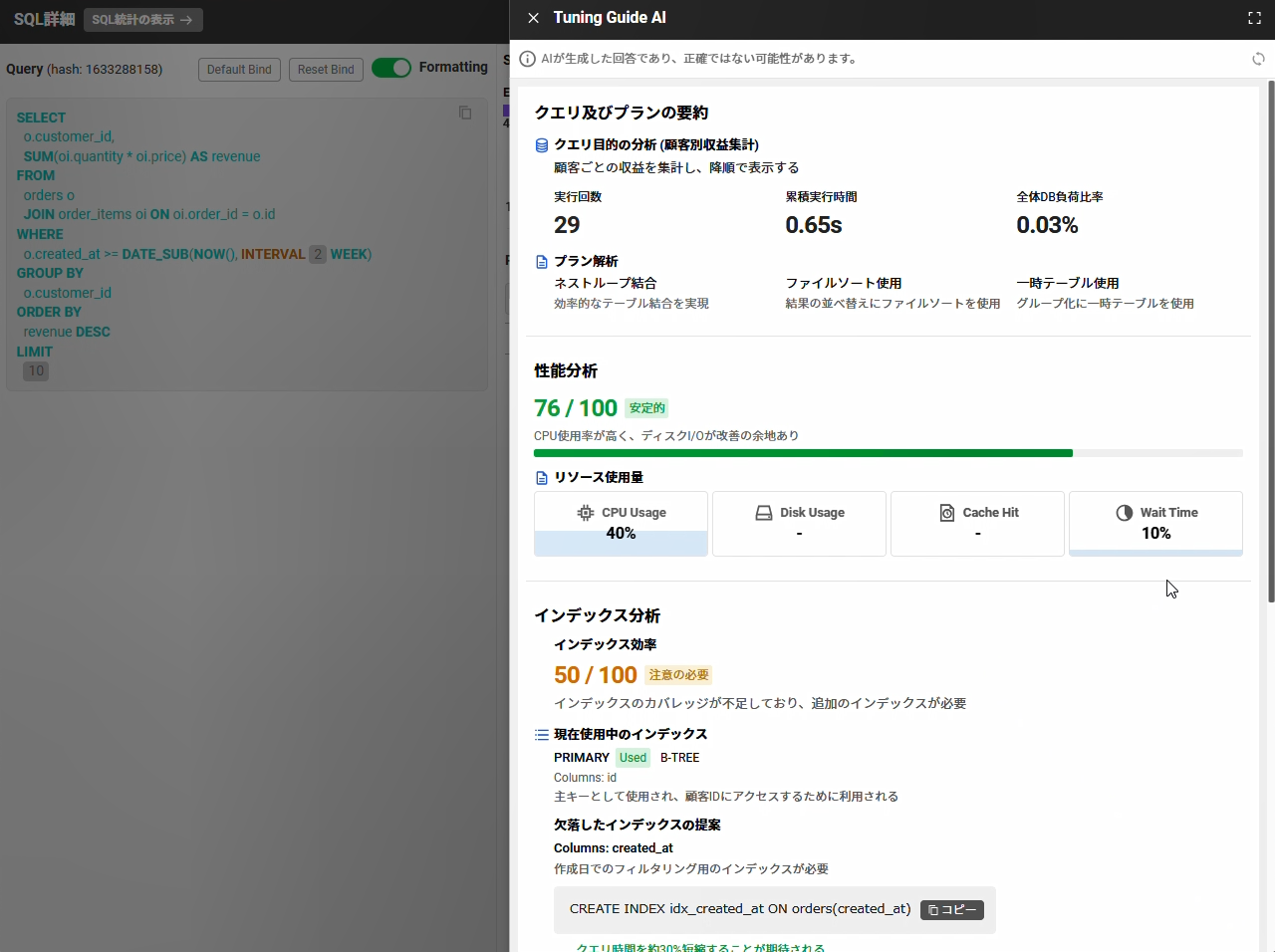Click the 50 / 100 index efficiency score
1275x952 pixels.
tap(596, 675)
